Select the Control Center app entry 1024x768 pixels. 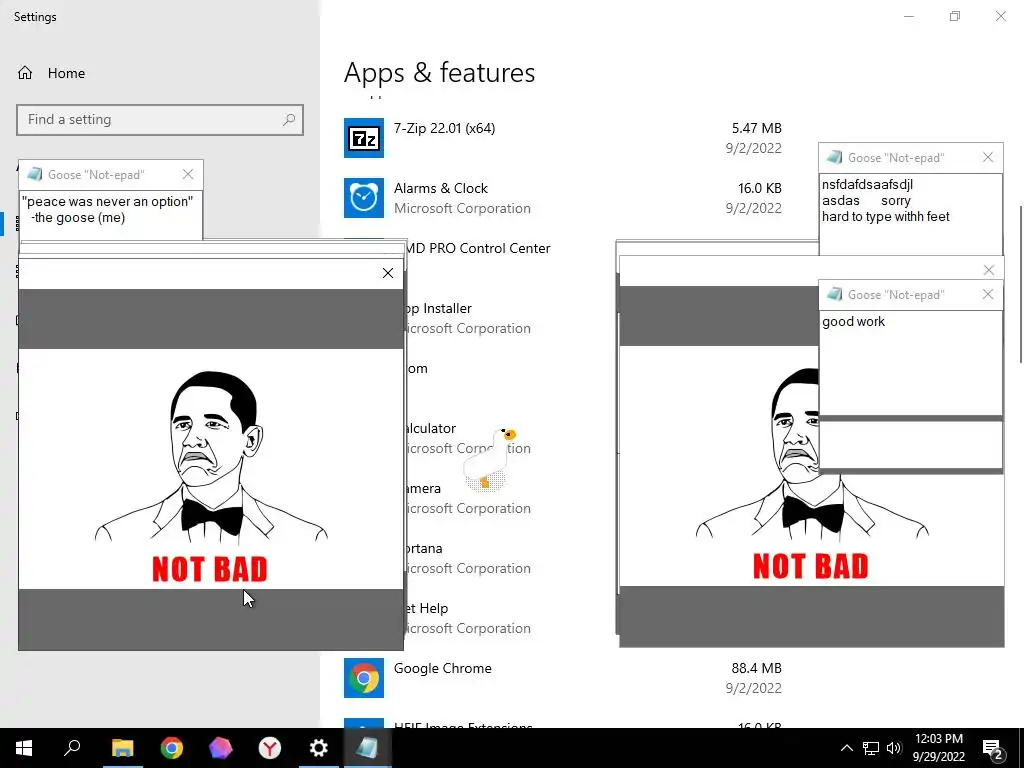coord(479,248)
